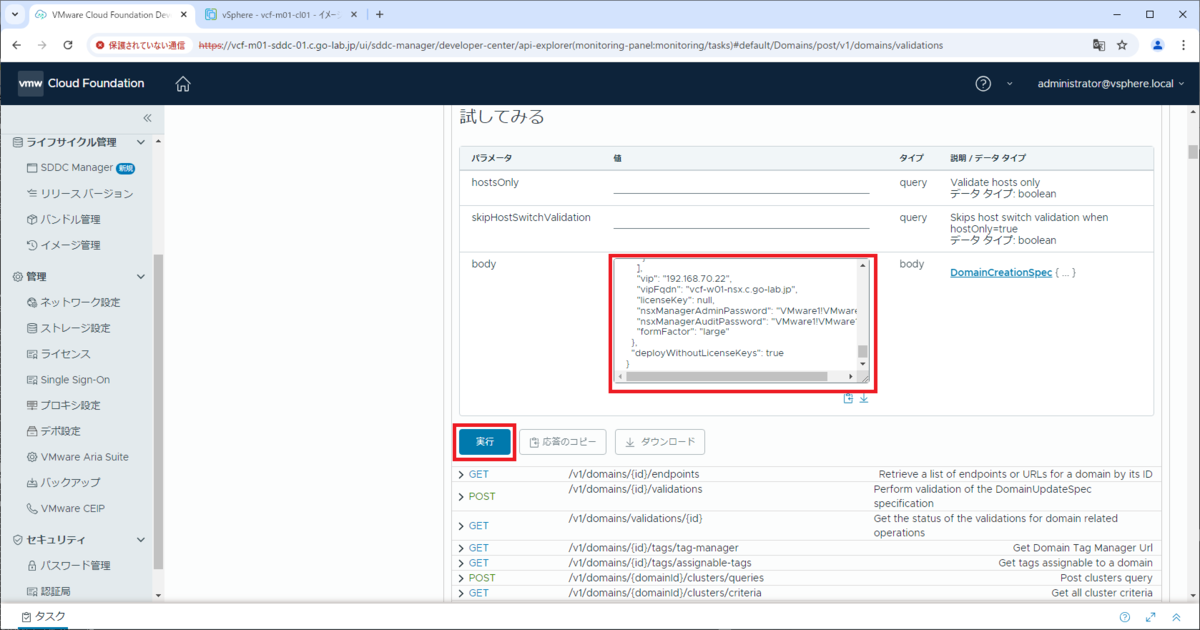Open バンドル管理 in sidebar
Screen dimensions: 1200x630
(63, 220)
